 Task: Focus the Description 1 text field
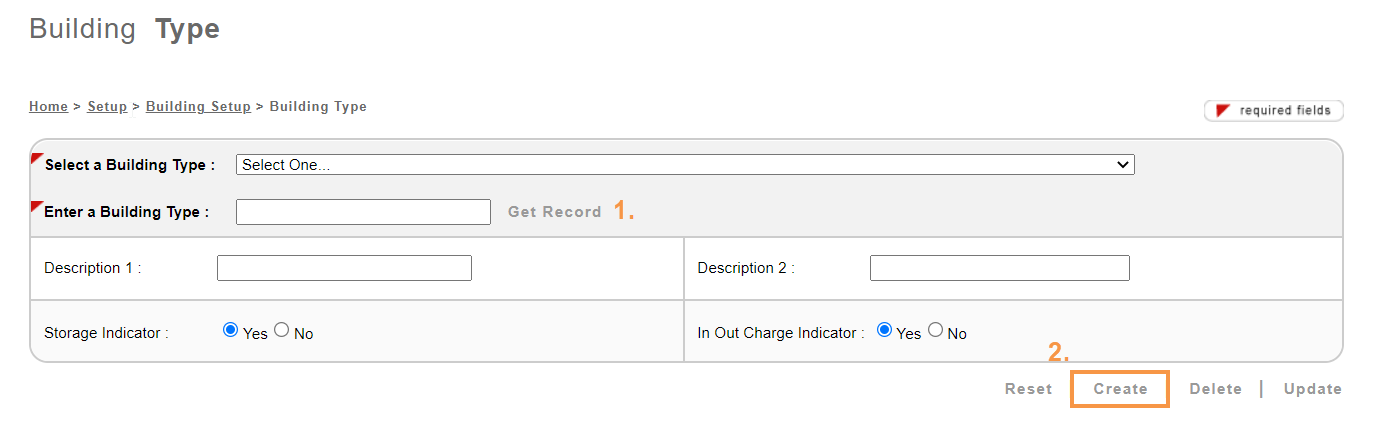pyautogui.click(x=344, y=268)
